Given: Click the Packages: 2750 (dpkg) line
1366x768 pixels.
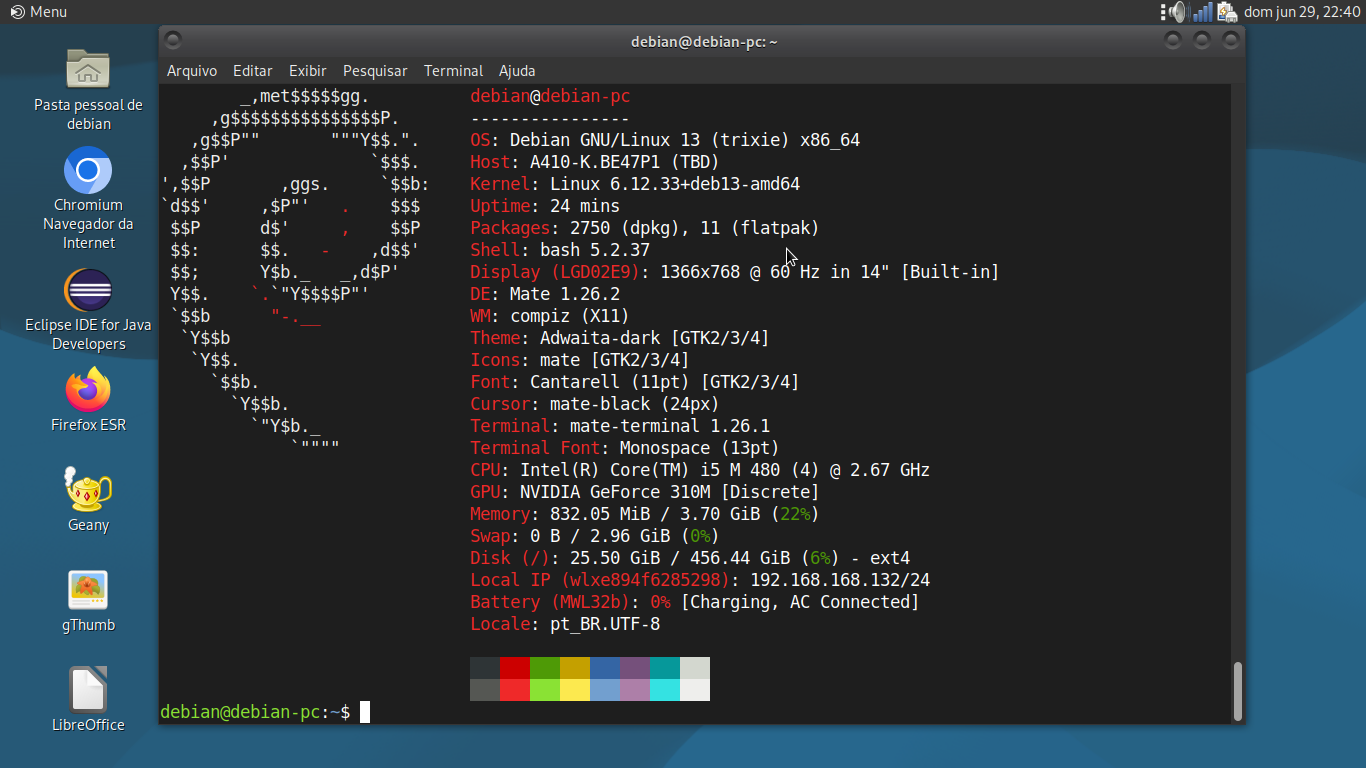Looking at the screenshot, I should 645,228.
